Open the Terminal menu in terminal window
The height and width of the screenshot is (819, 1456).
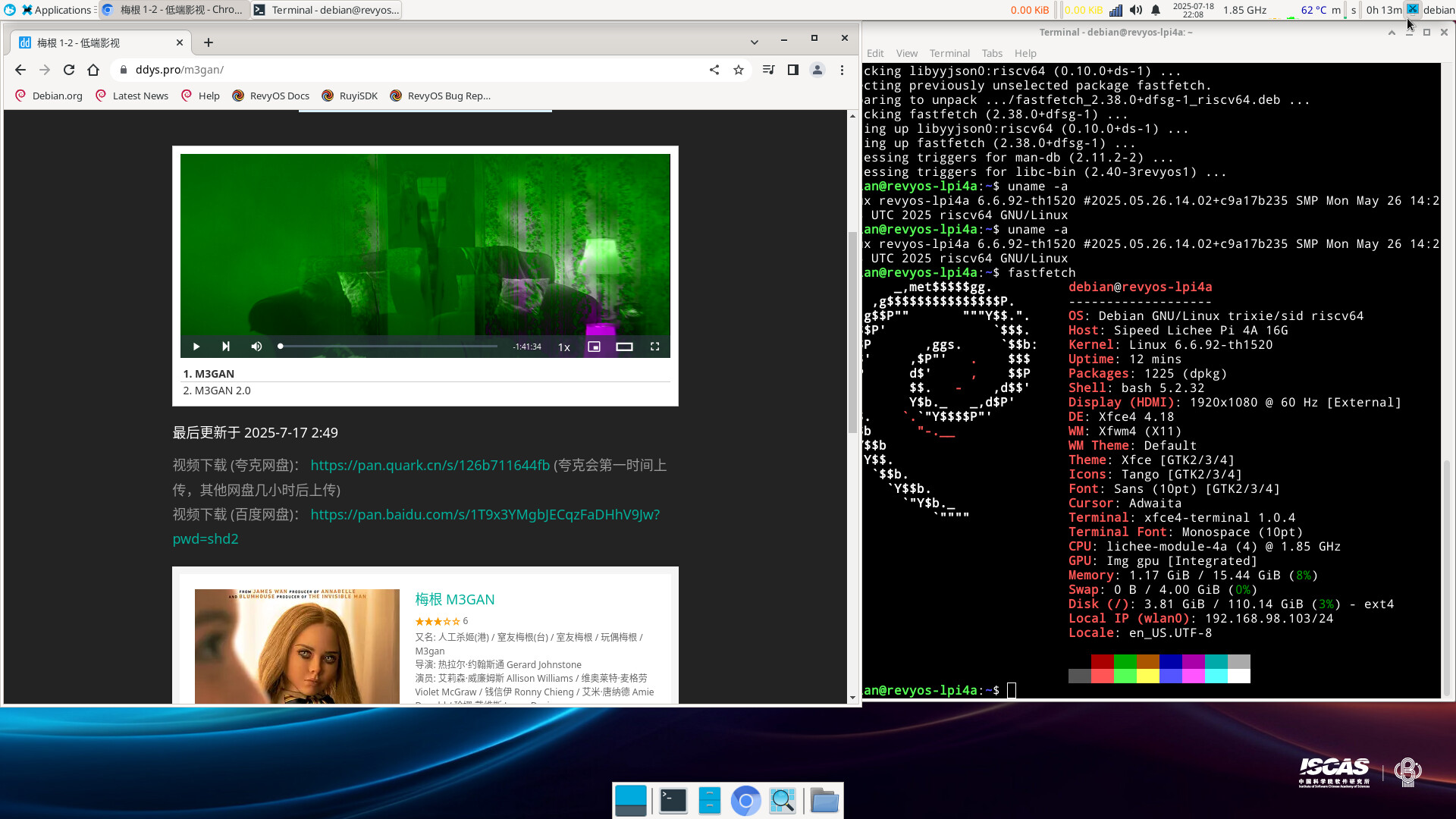point(949,53)
